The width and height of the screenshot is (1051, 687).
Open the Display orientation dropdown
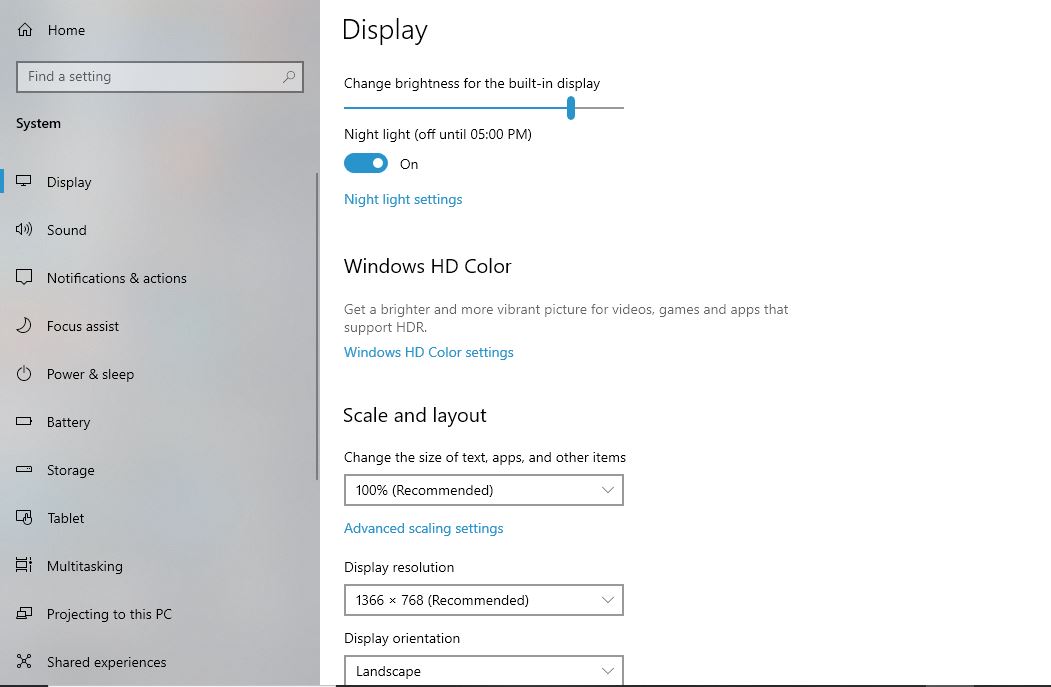click(x=483, y=670)
